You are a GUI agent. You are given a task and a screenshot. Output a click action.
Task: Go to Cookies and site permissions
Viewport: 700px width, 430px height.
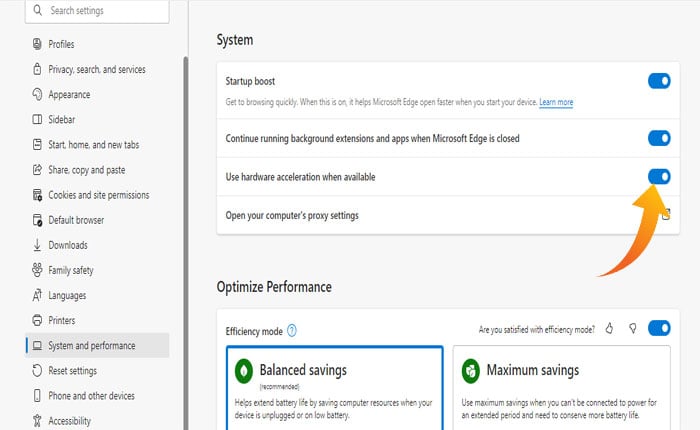tap(98, 195)
